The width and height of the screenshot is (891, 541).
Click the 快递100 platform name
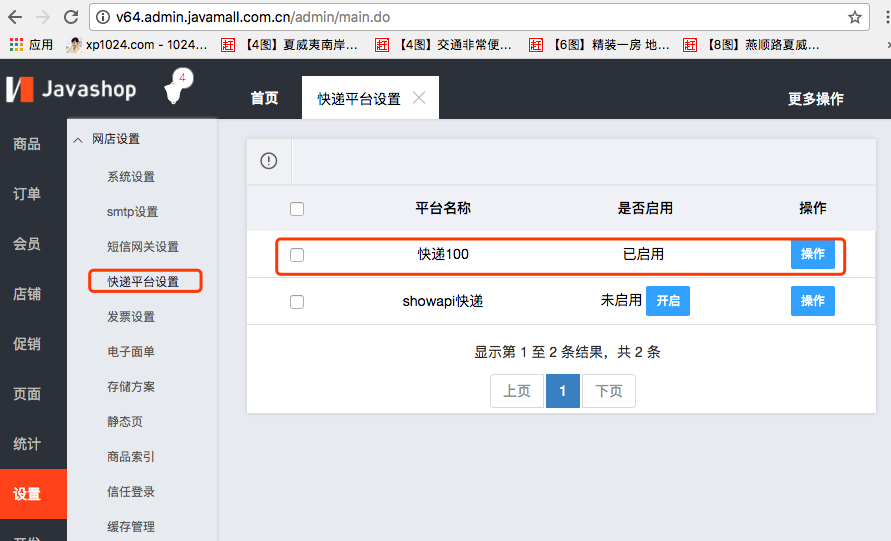pyautogui.click(x=443, y=254)
